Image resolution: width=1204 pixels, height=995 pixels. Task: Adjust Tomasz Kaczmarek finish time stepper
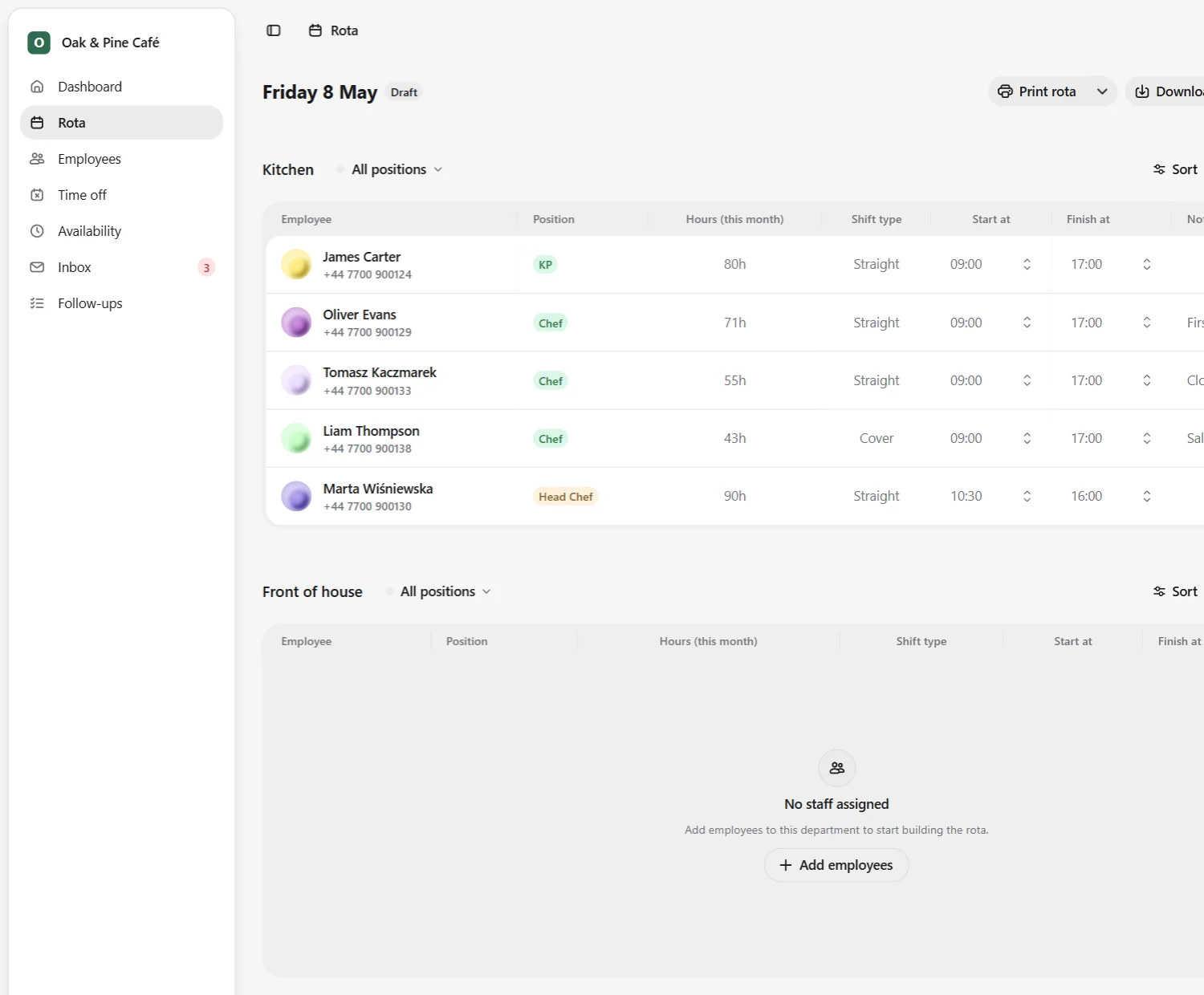coord(1147,380)
